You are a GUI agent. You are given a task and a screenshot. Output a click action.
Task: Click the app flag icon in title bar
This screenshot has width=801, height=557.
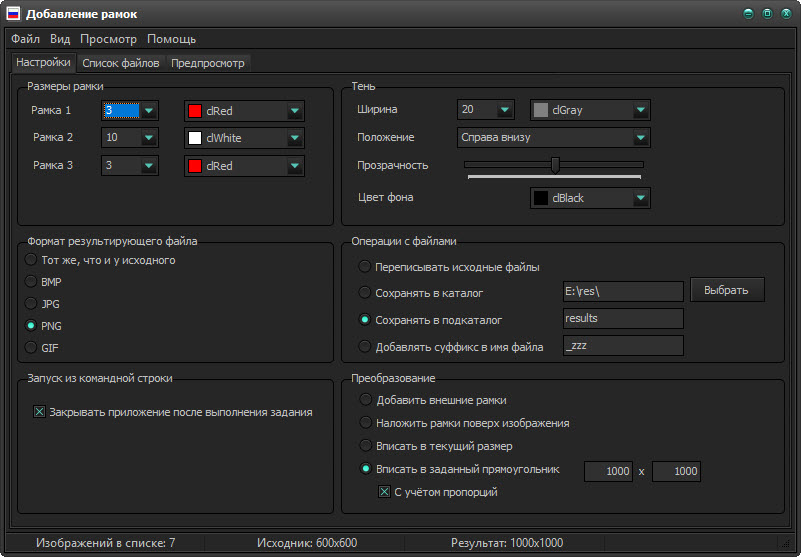[13, 14]
